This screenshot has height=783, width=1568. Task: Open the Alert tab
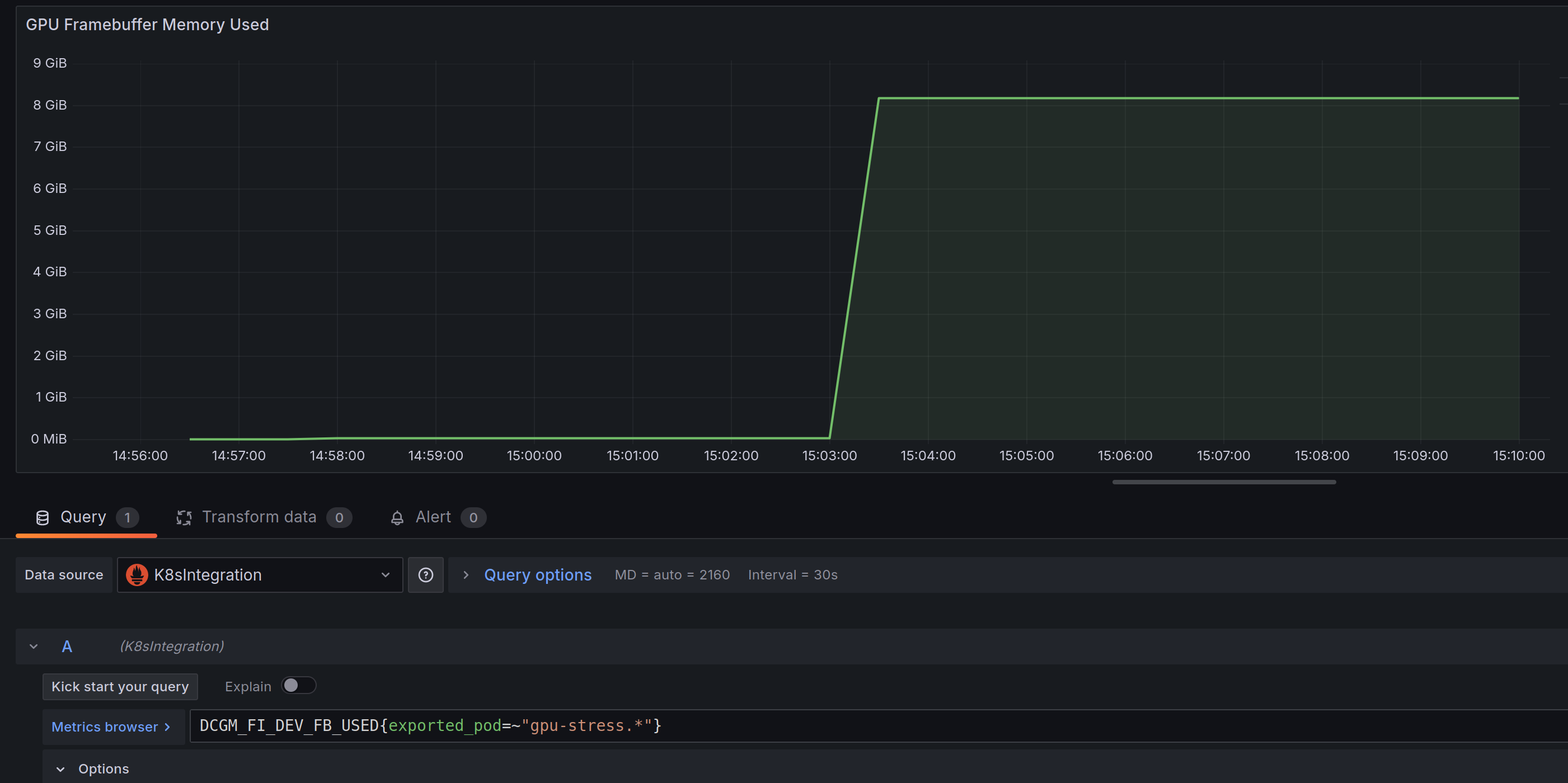(x=437, y=517)
